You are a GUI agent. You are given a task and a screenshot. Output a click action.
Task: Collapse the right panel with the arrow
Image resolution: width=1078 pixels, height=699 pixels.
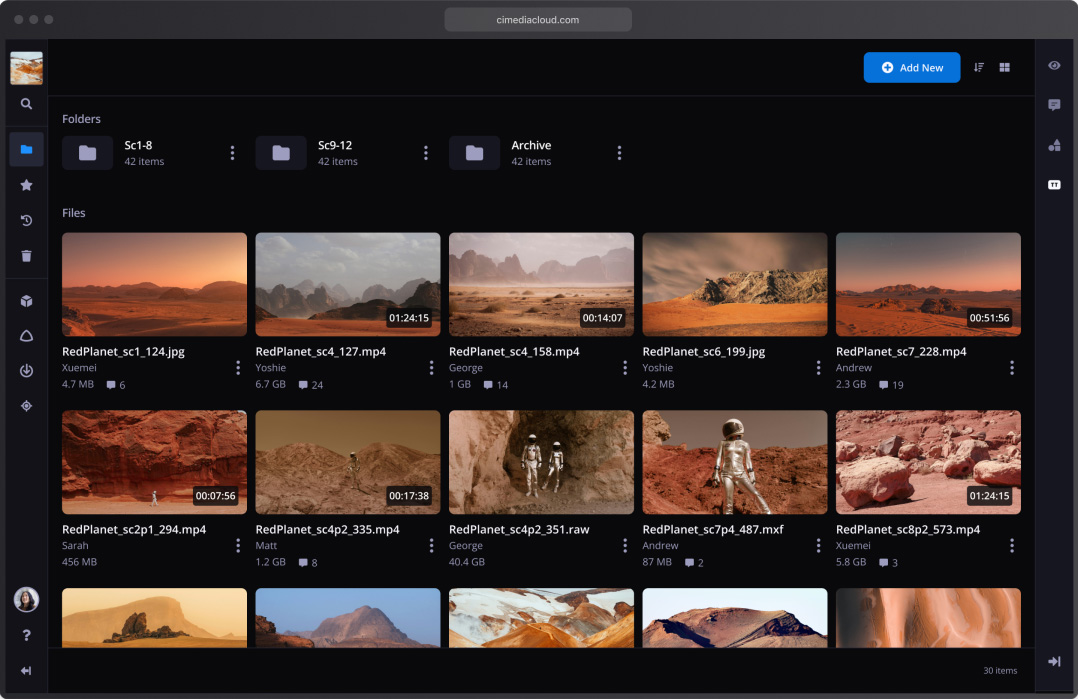1054,661
